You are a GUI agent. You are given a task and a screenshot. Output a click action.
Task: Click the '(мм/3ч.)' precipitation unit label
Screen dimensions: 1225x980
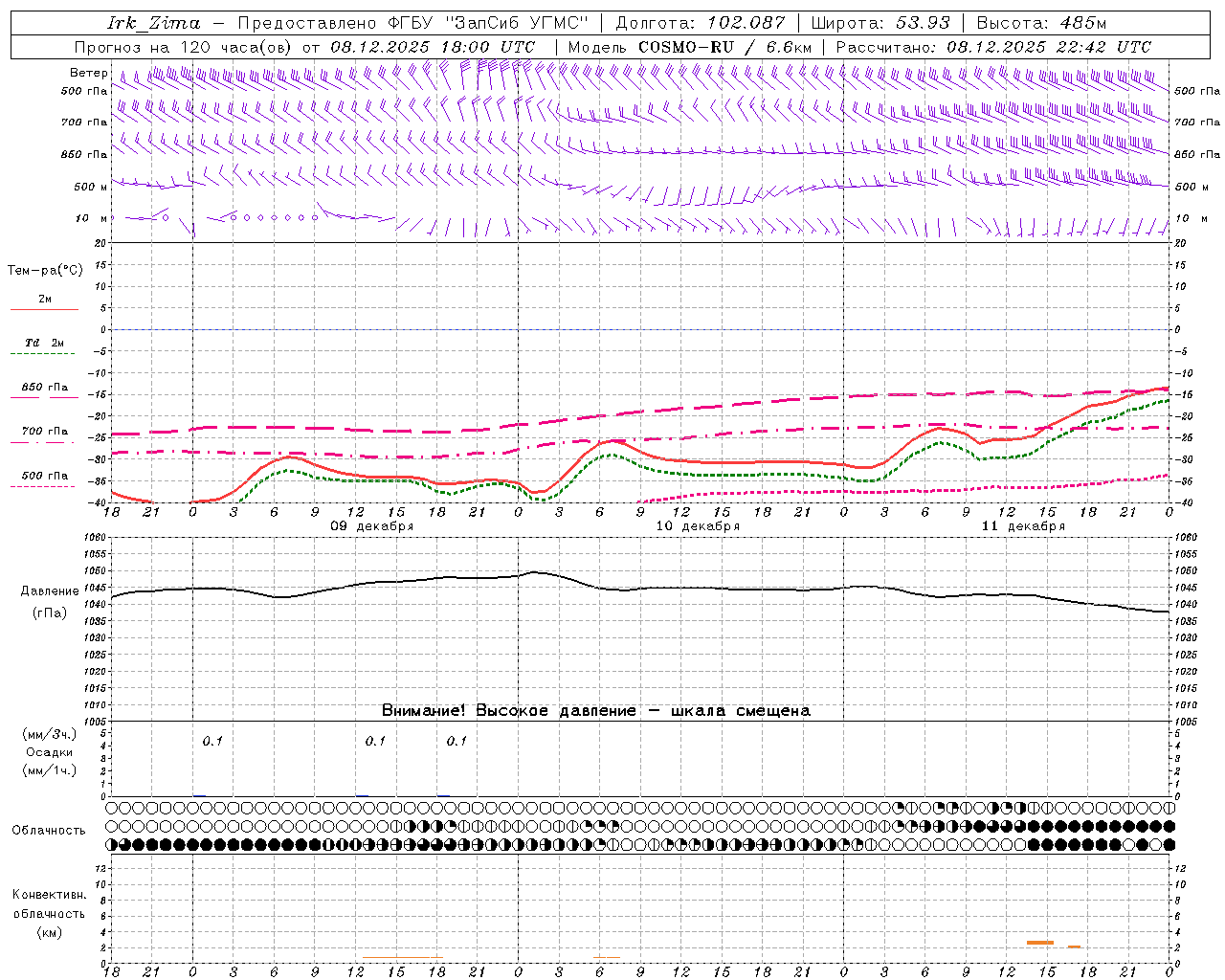pos(50,734)
